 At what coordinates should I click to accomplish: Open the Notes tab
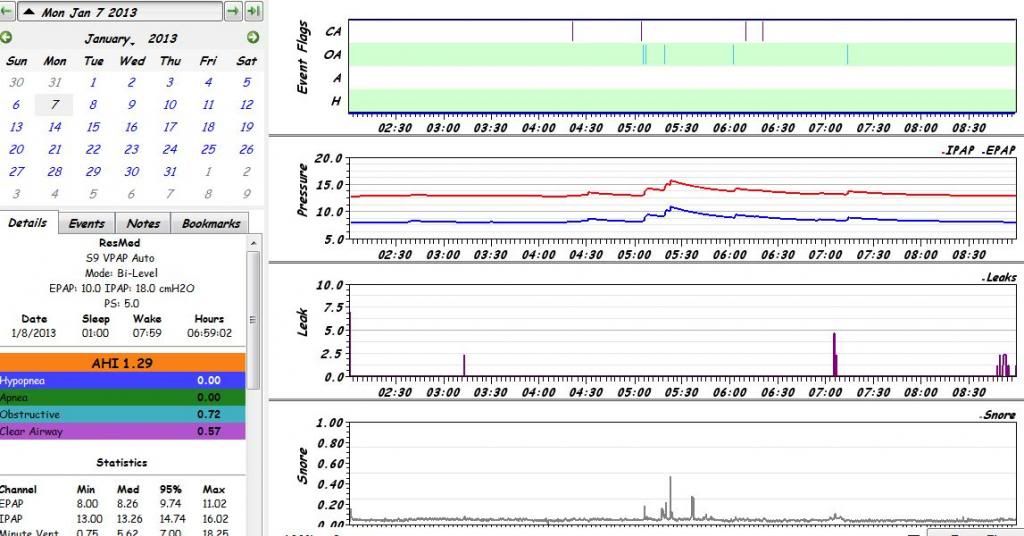[142, 224]
